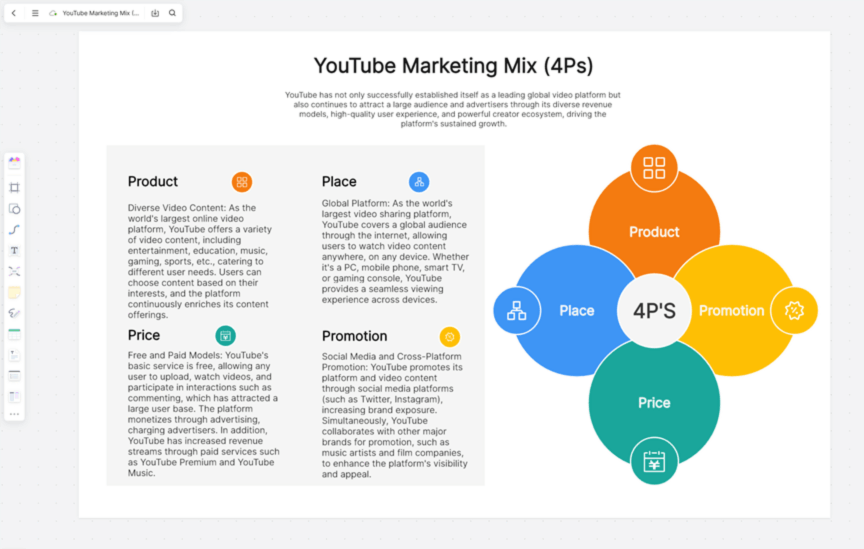Click the title "YouTube Marketing Mix (4Ps)"
The image size is (864, 549).
coord(453,66)
